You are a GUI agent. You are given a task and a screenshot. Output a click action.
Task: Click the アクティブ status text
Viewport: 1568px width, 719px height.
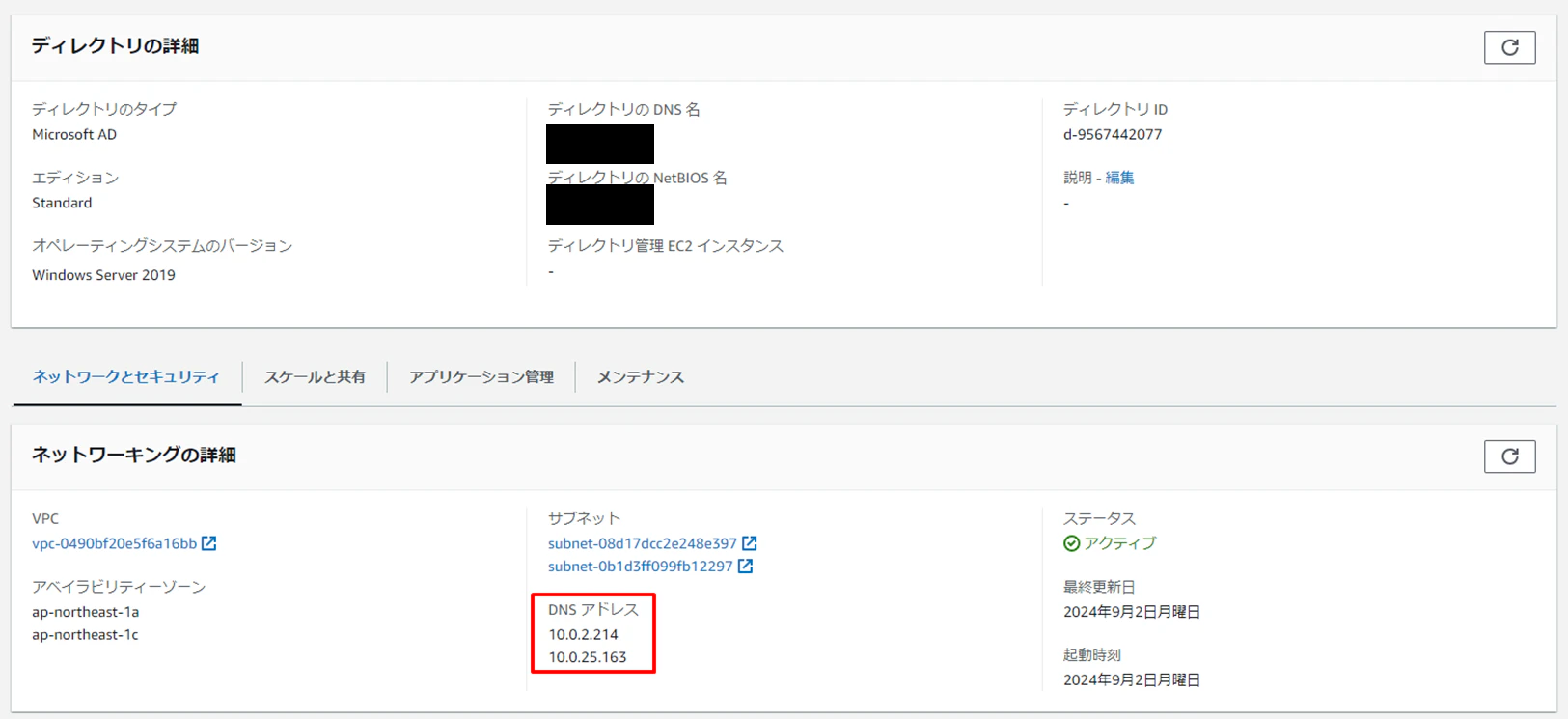coord(1119,543)
